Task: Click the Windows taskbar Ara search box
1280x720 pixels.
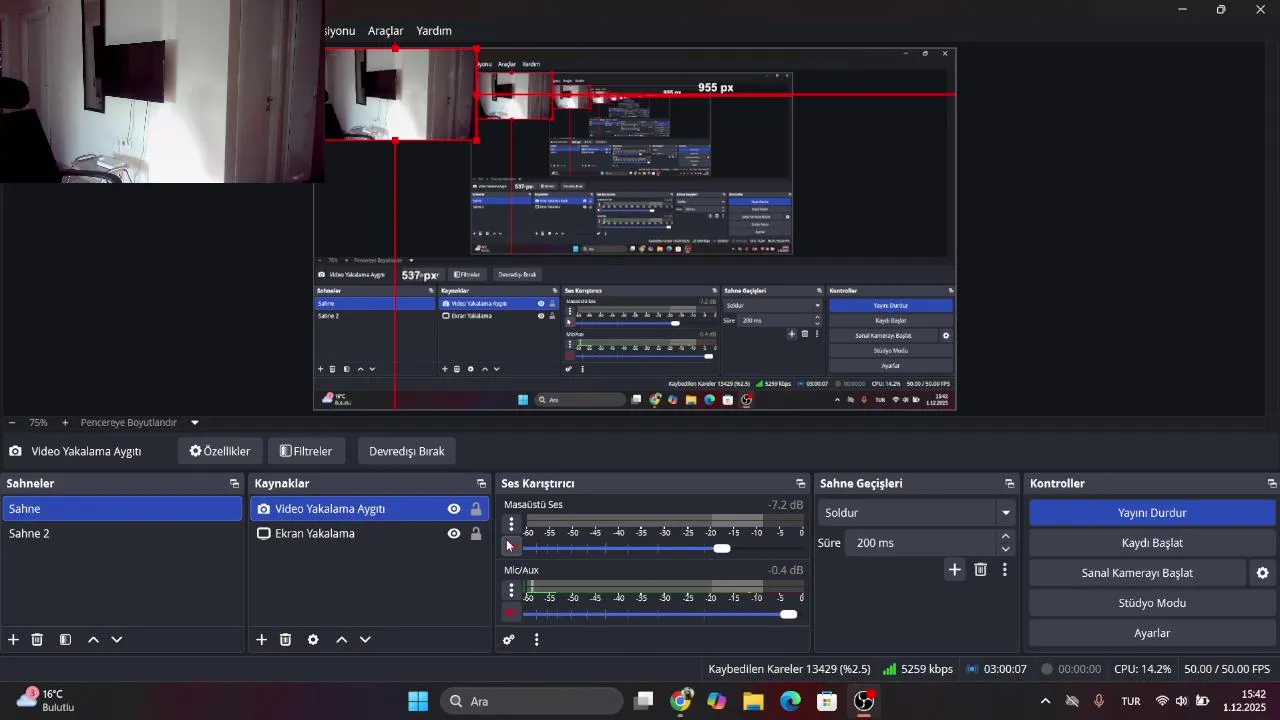Action: (x=530, y=701)
